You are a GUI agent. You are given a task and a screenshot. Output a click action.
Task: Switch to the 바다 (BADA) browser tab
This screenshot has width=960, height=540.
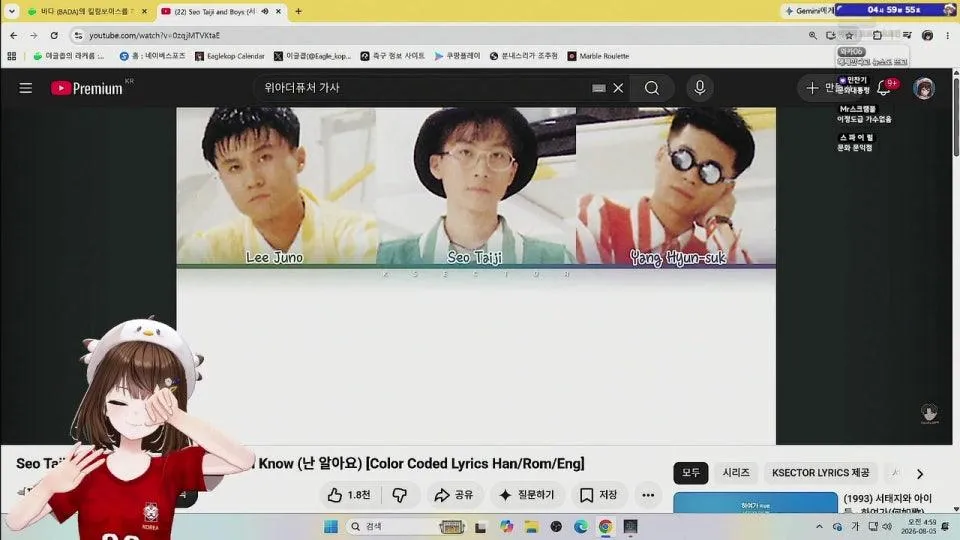click(84, 11)
